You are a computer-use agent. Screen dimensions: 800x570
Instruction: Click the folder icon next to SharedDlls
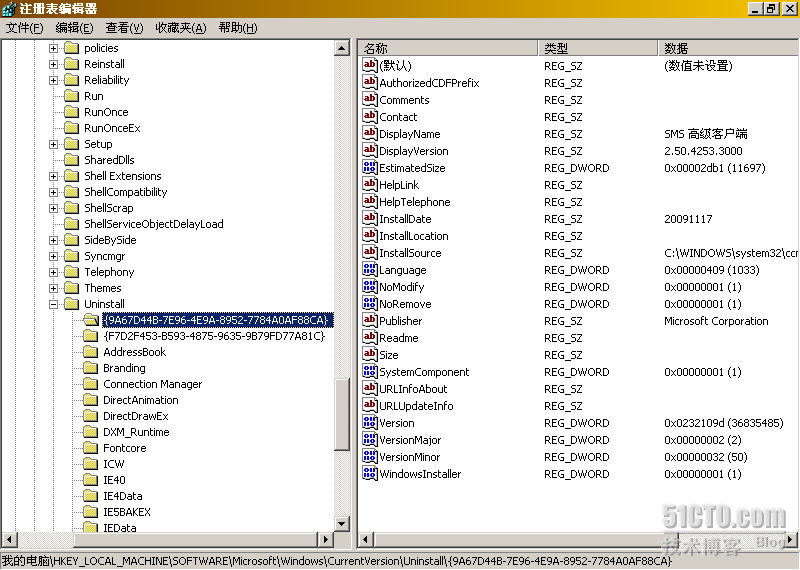point(71,160)
